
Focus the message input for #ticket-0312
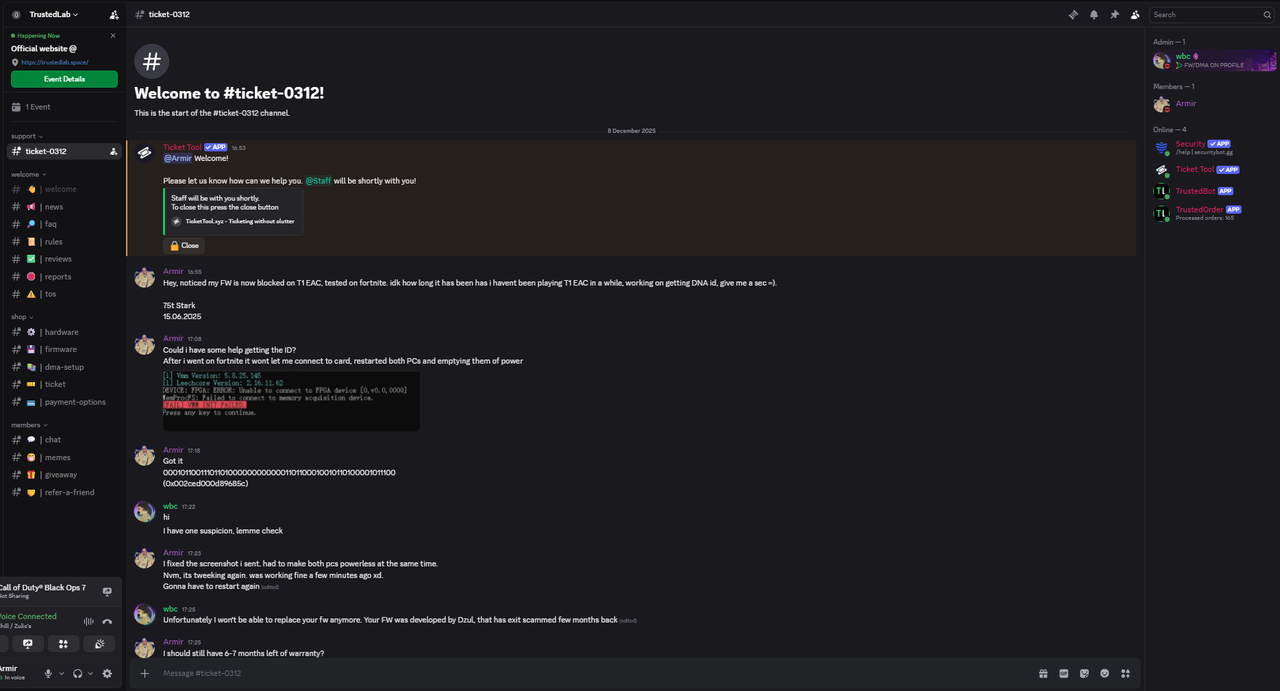(x=580, y=674)
